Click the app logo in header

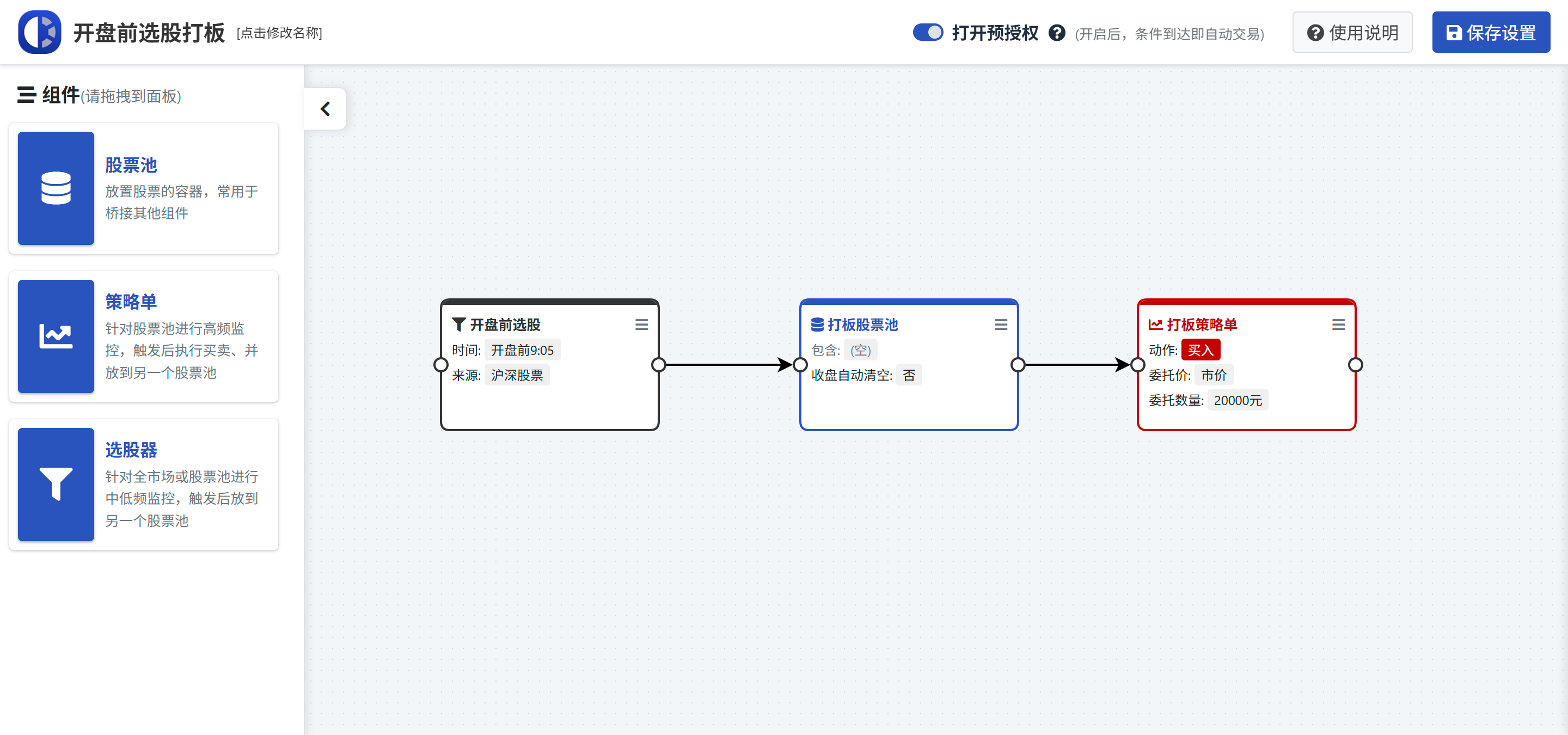pyautogui.click(x=40, y=32)
